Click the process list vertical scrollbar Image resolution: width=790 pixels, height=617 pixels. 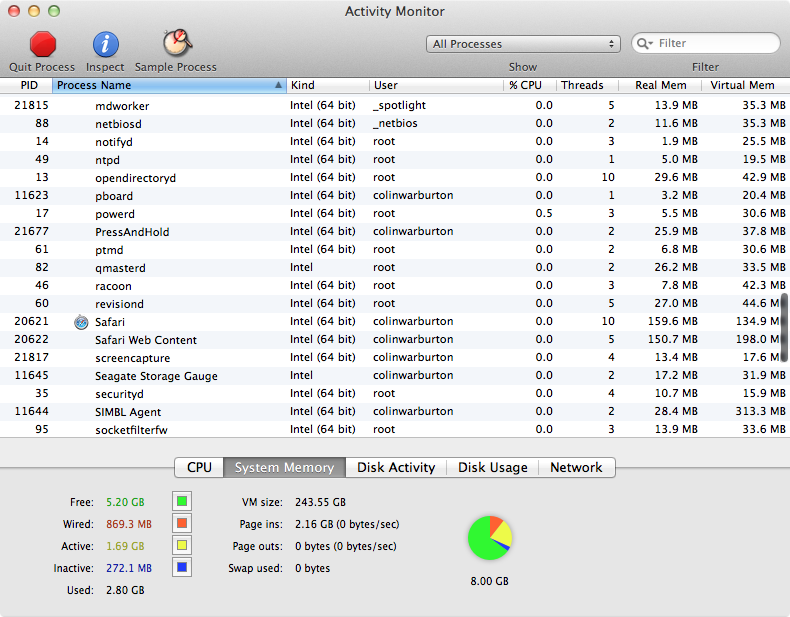[x=784, y=327]
